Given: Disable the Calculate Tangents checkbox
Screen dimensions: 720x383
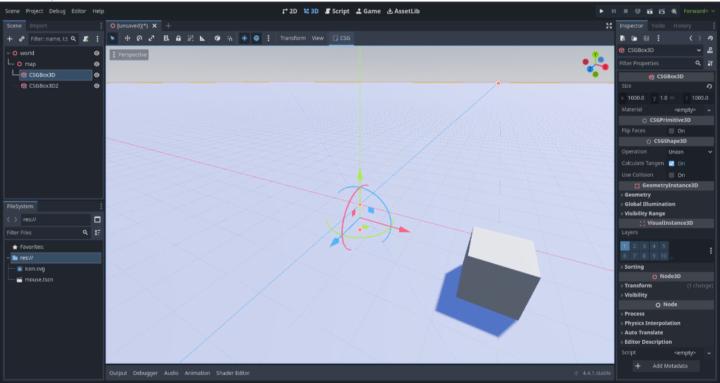Looking at the screenshot, I should (x=671, y=163).
